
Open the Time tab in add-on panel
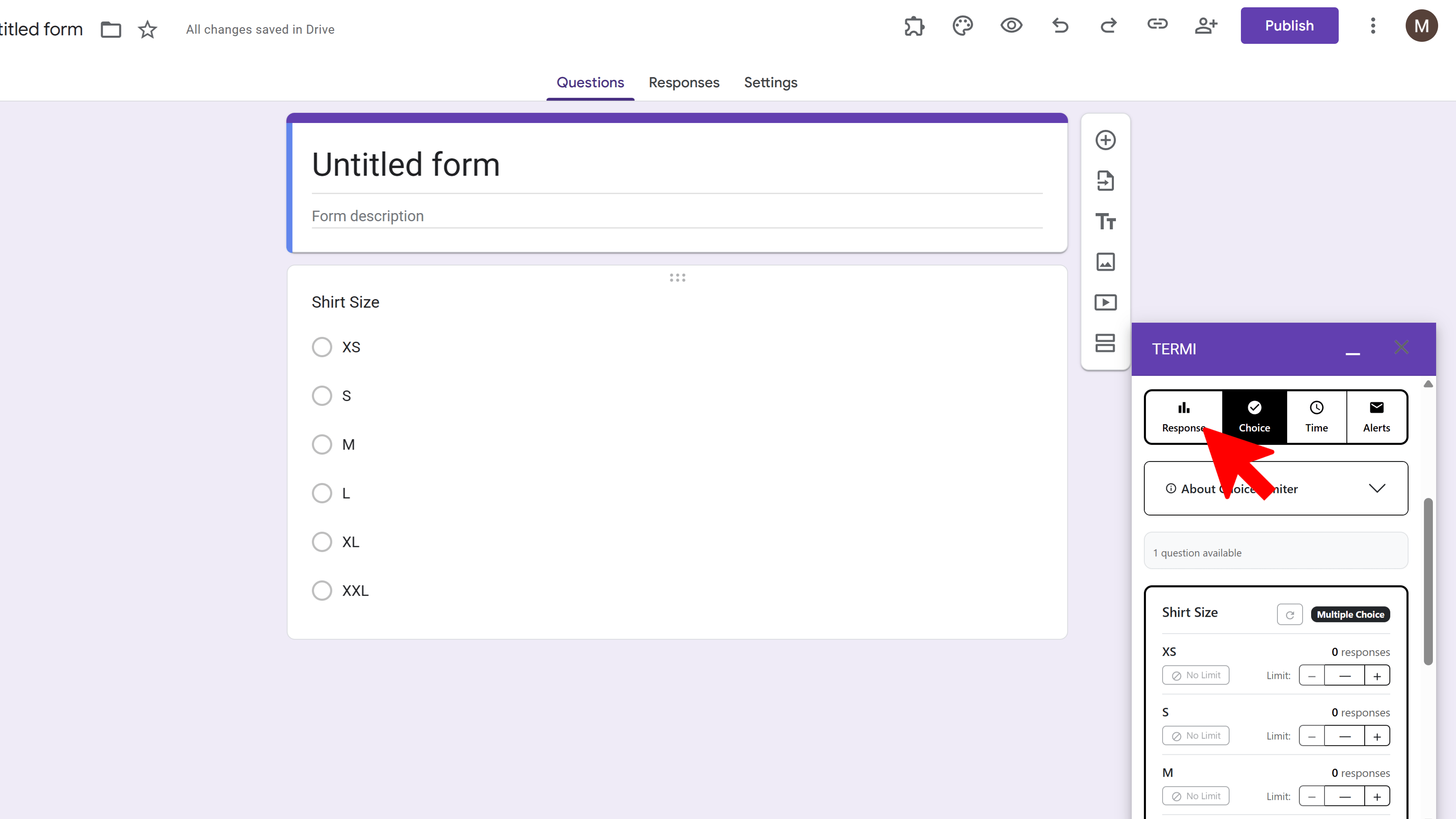click(1316, 416)
